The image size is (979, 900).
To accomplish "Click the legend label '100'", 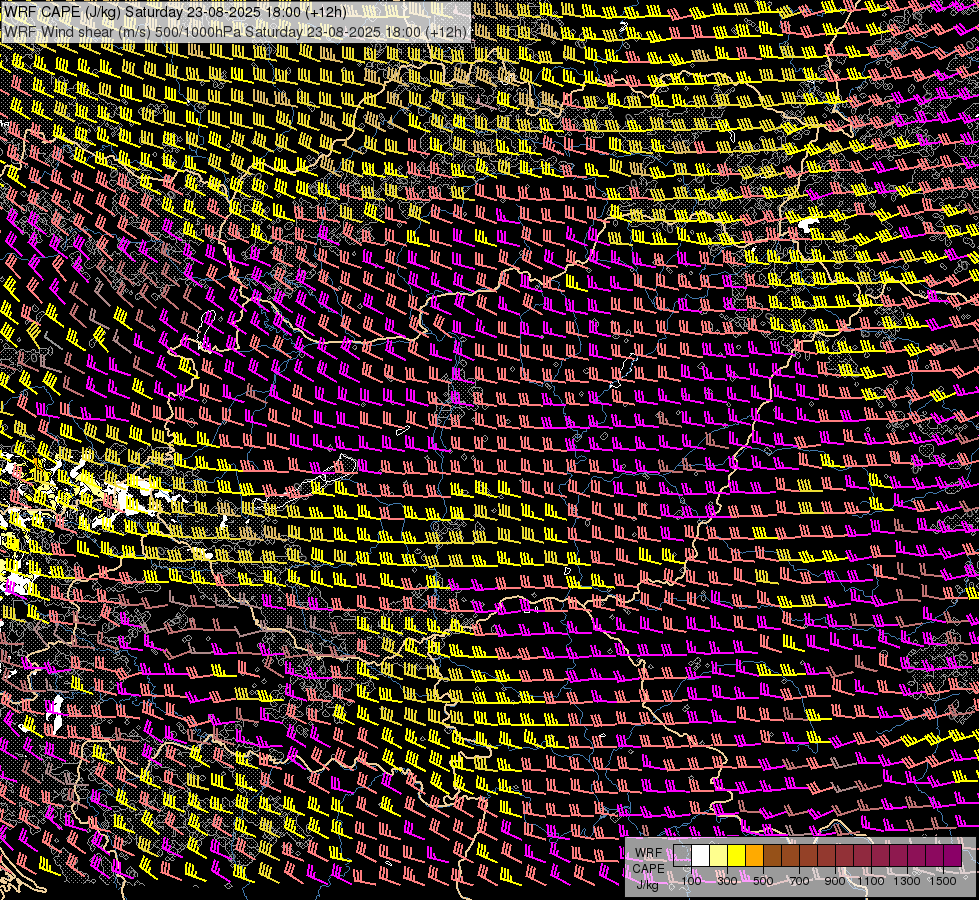I will (691, 881).
